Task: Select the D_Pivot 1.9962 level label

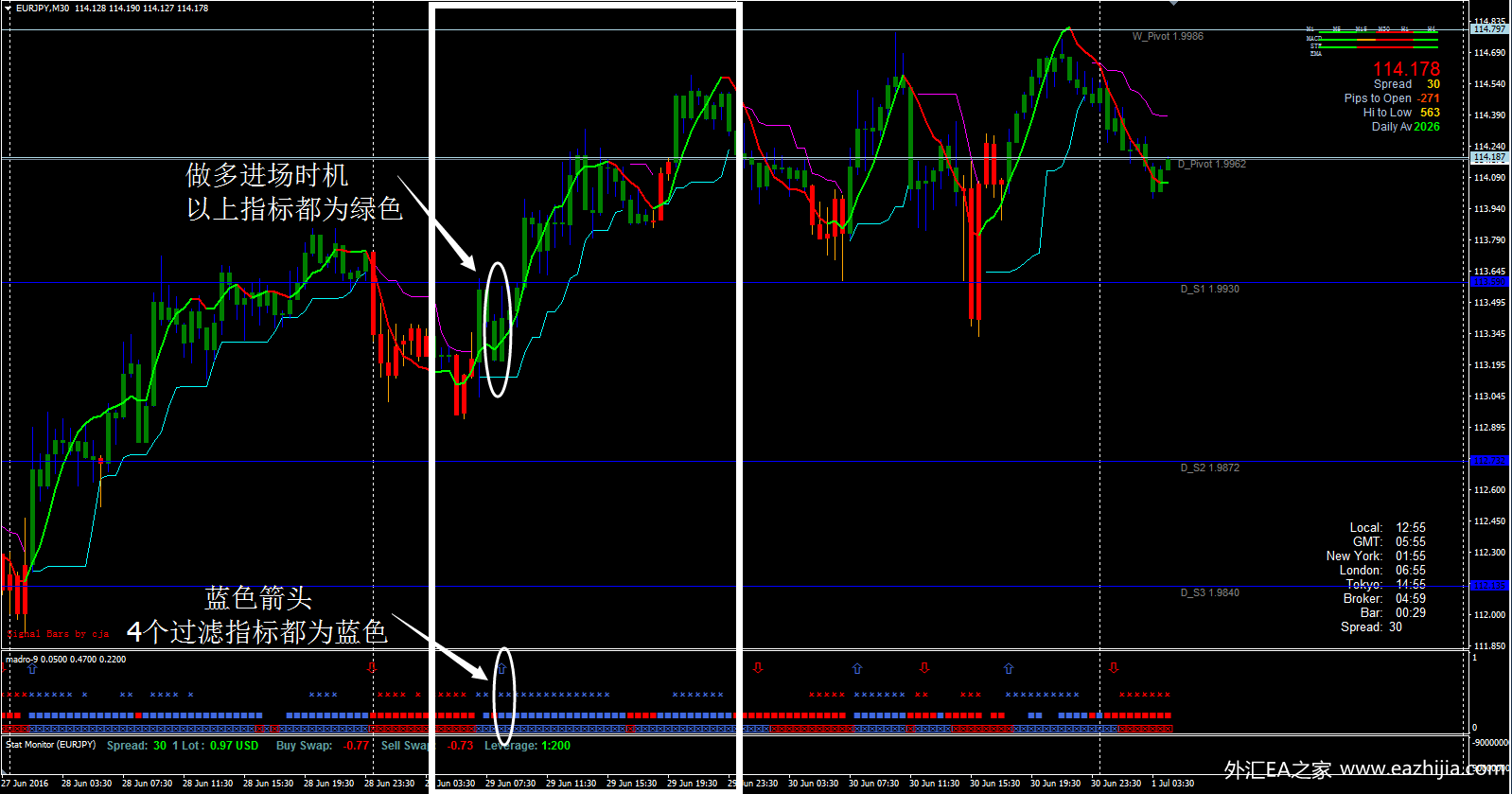Action: click(x=1212, y=164)
